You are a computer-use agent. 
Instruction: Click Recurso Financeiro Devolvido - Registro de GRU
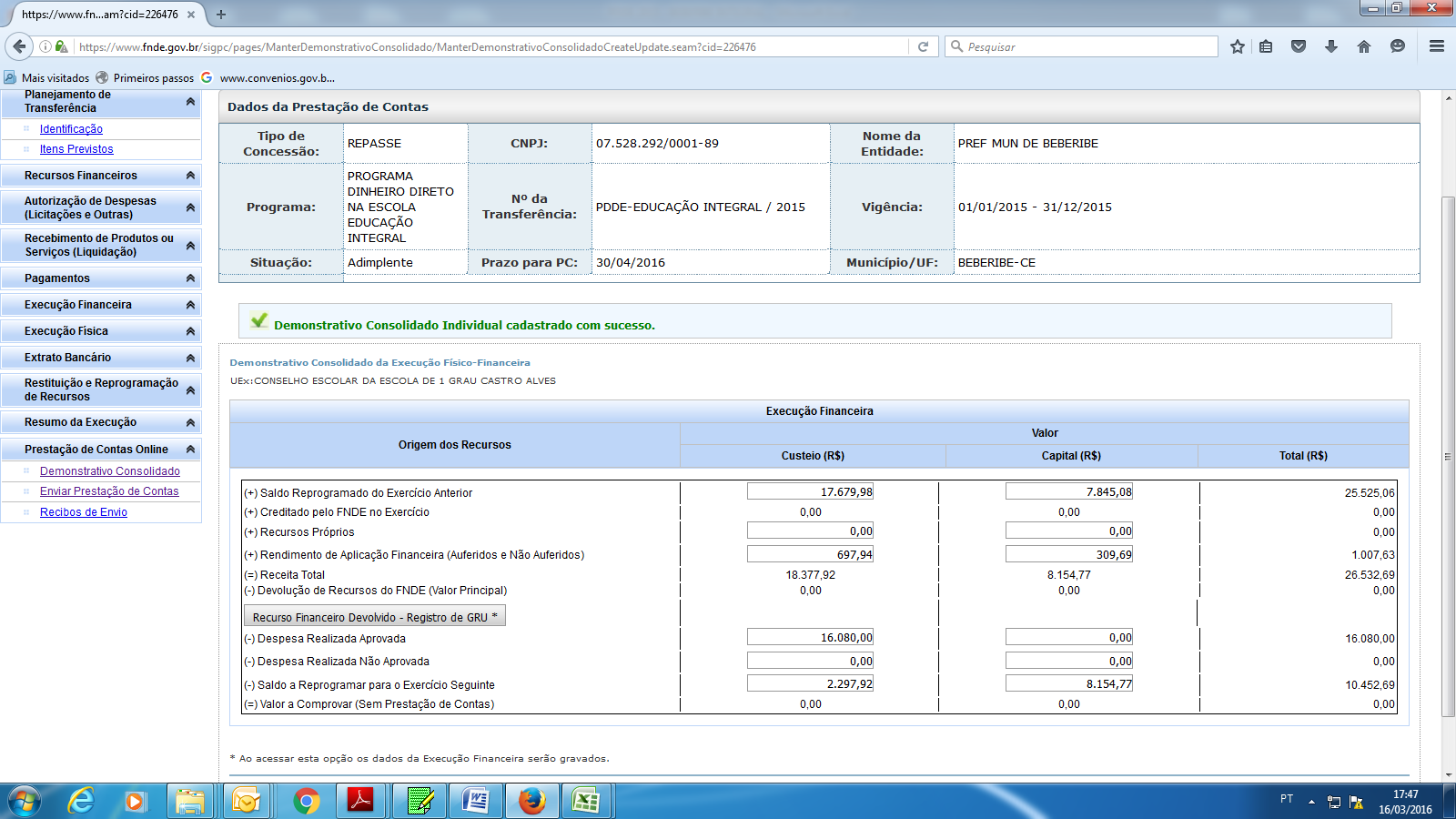(374, 617)
